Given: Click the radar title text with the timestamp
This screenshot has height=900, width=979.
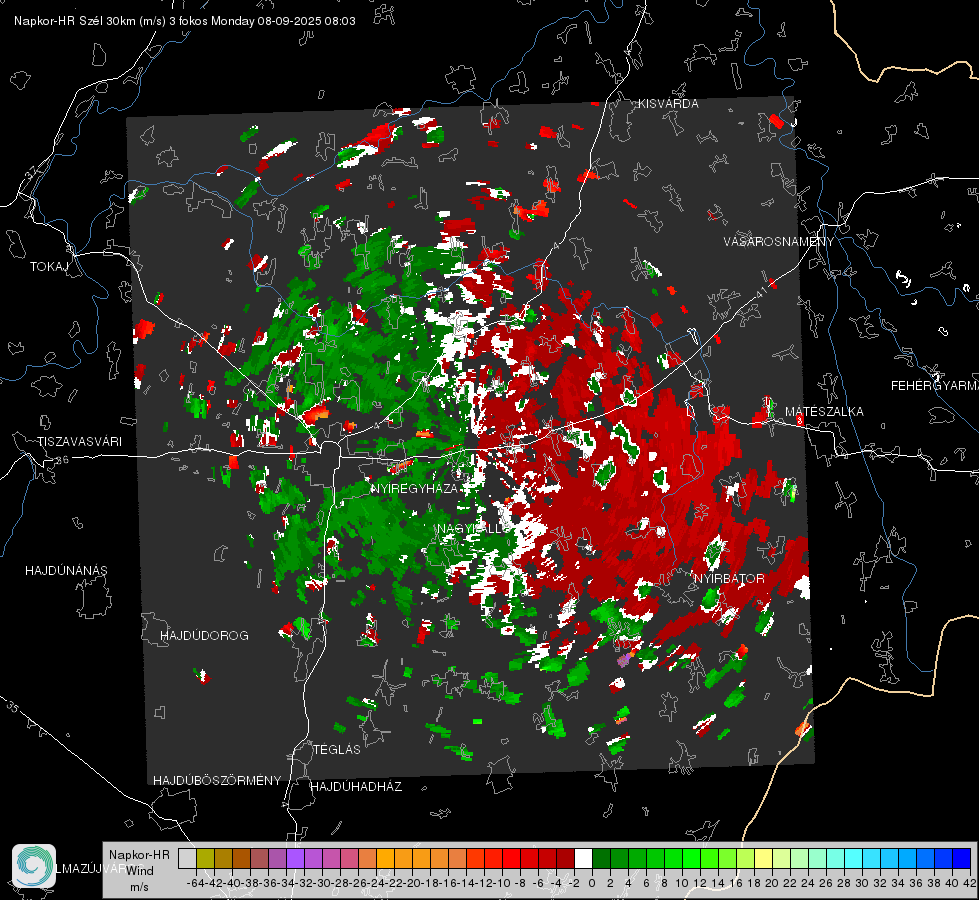Looking at the screenshot, I should click(x=185, y=21).
